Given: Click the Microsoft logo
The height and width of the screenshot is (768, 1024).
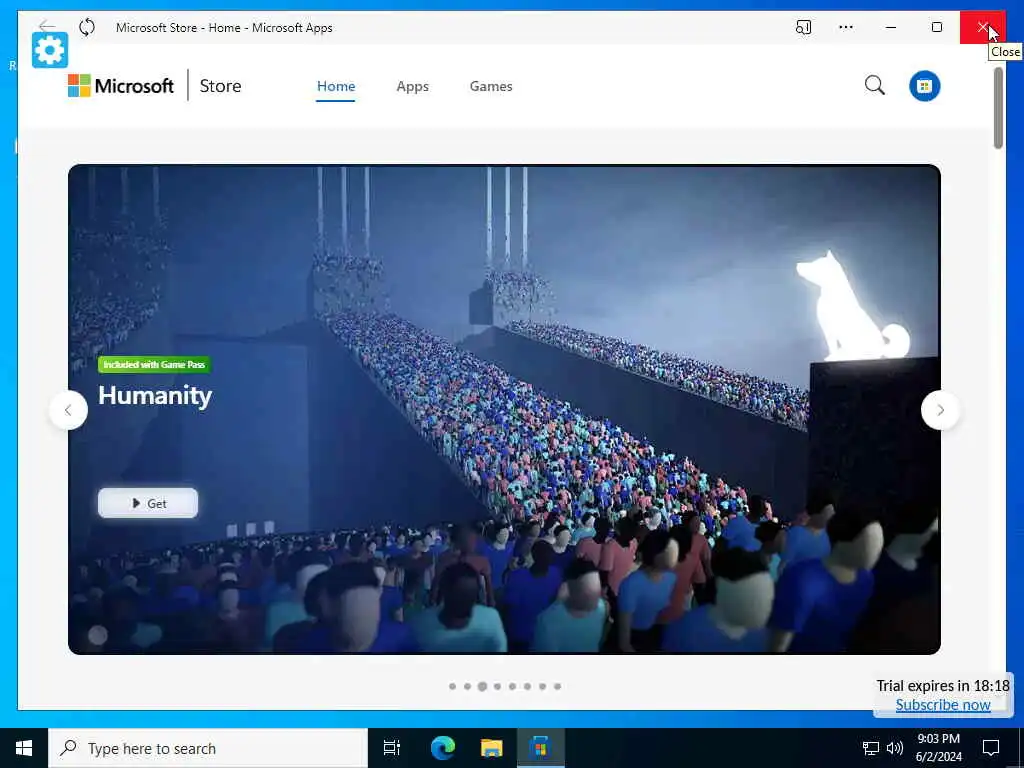Looking at the screenshot, I should click(121, 86).
